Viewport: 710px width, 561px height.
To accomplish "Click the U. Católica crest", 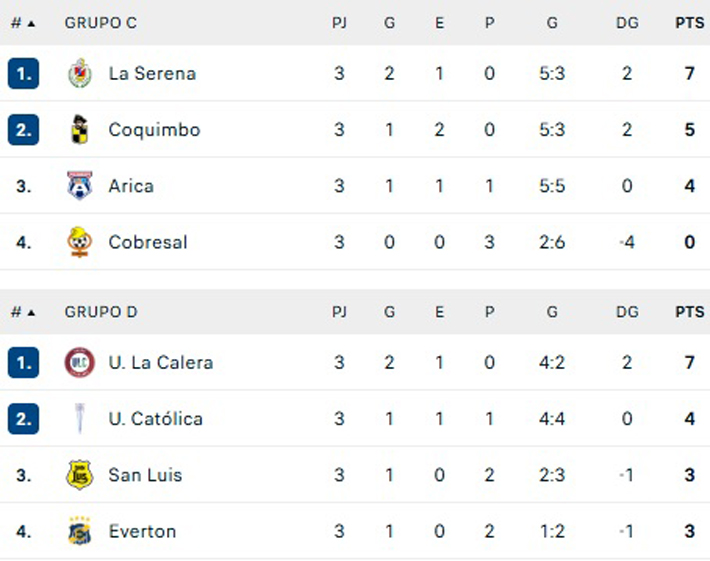I will [80, 418].
